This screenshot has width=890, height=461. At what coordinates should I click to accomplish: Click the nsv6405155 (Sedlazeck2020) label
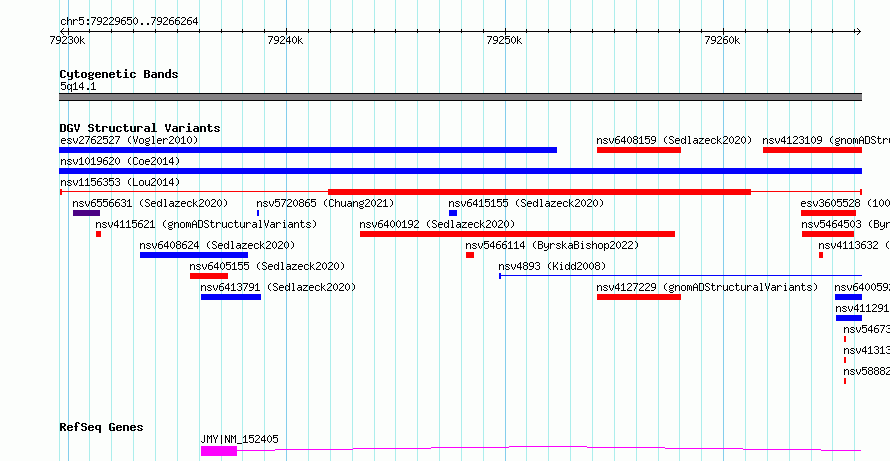click(x=267, y=266)
